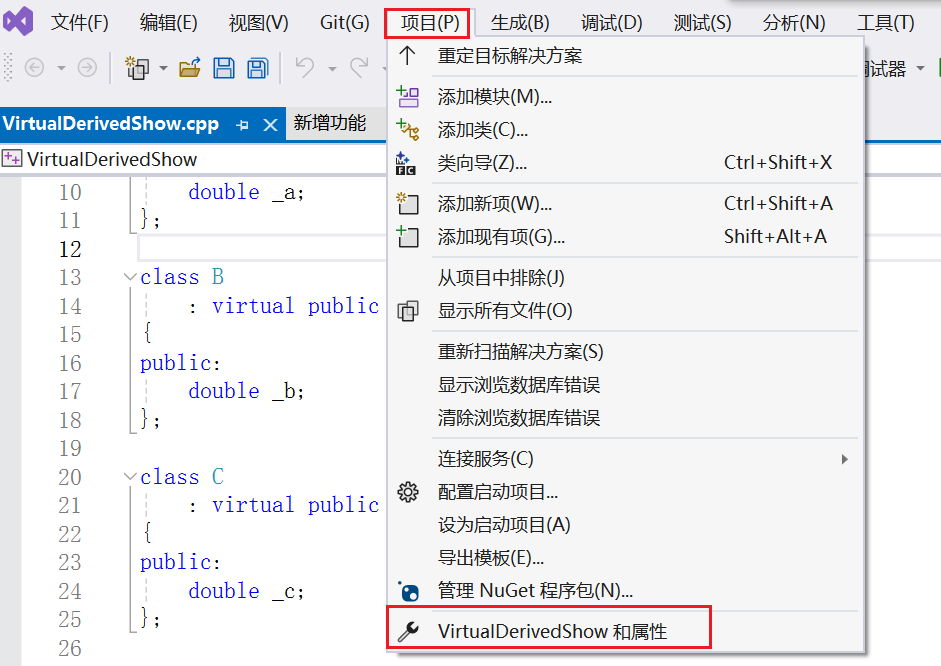
Task: Choose 添加新项(W)... from the menu
Action: 494,204
